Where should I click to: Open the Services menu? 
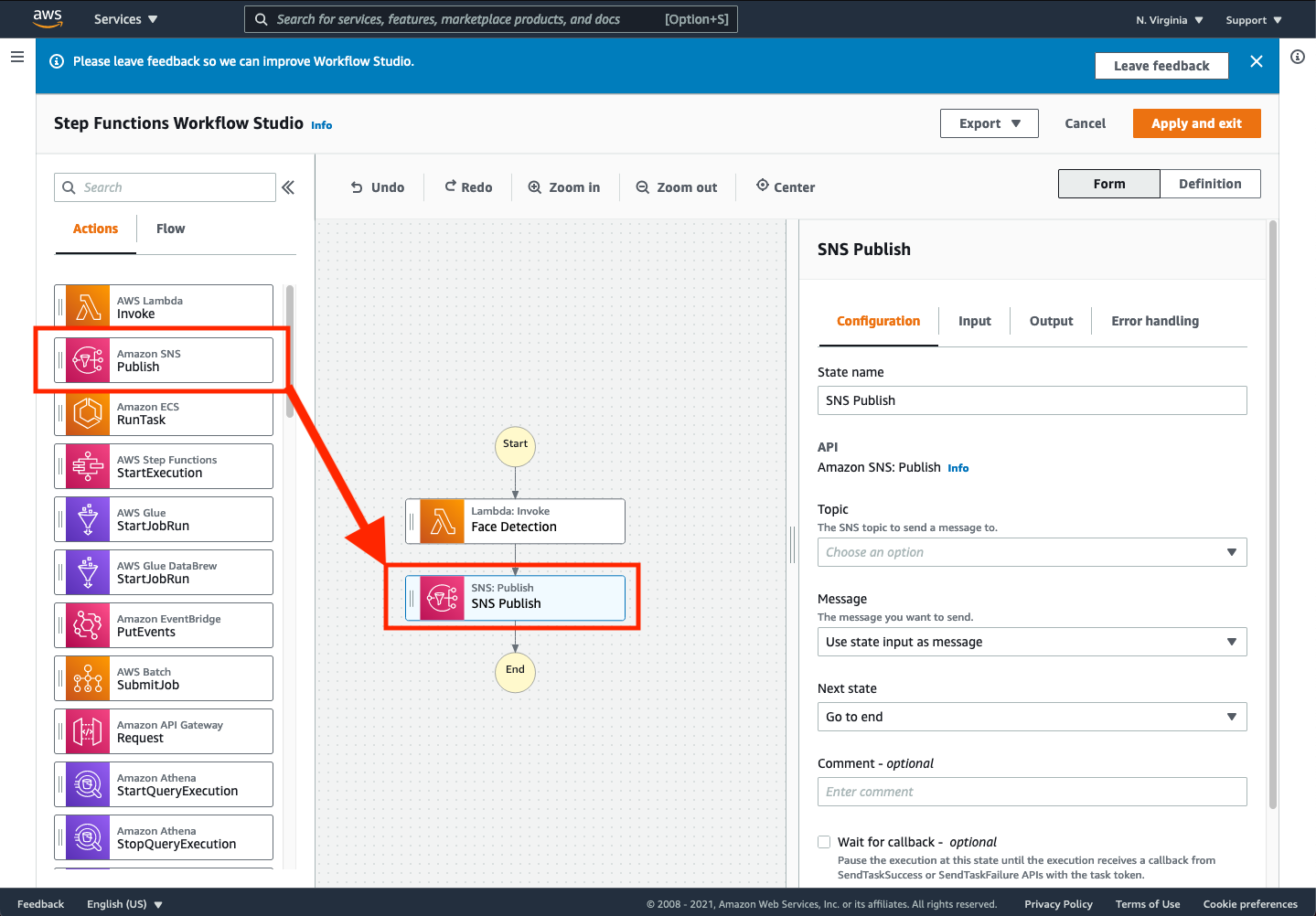[125, 19]
